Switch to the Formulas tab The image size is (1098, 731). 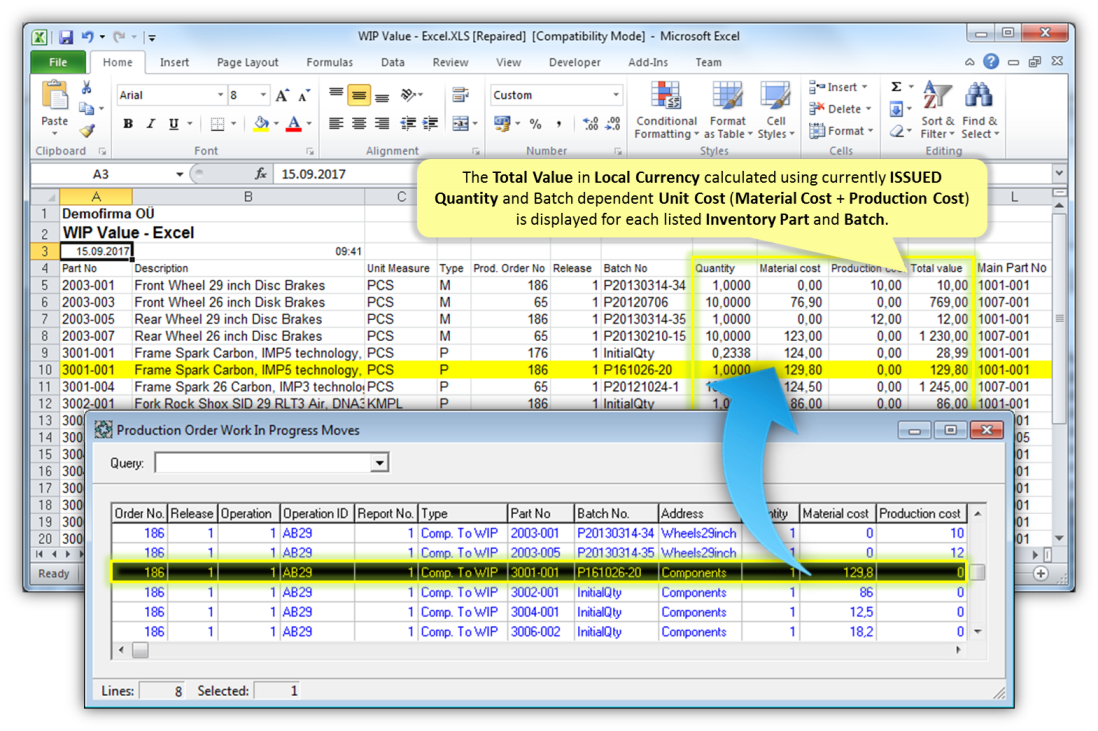point(329,62)
